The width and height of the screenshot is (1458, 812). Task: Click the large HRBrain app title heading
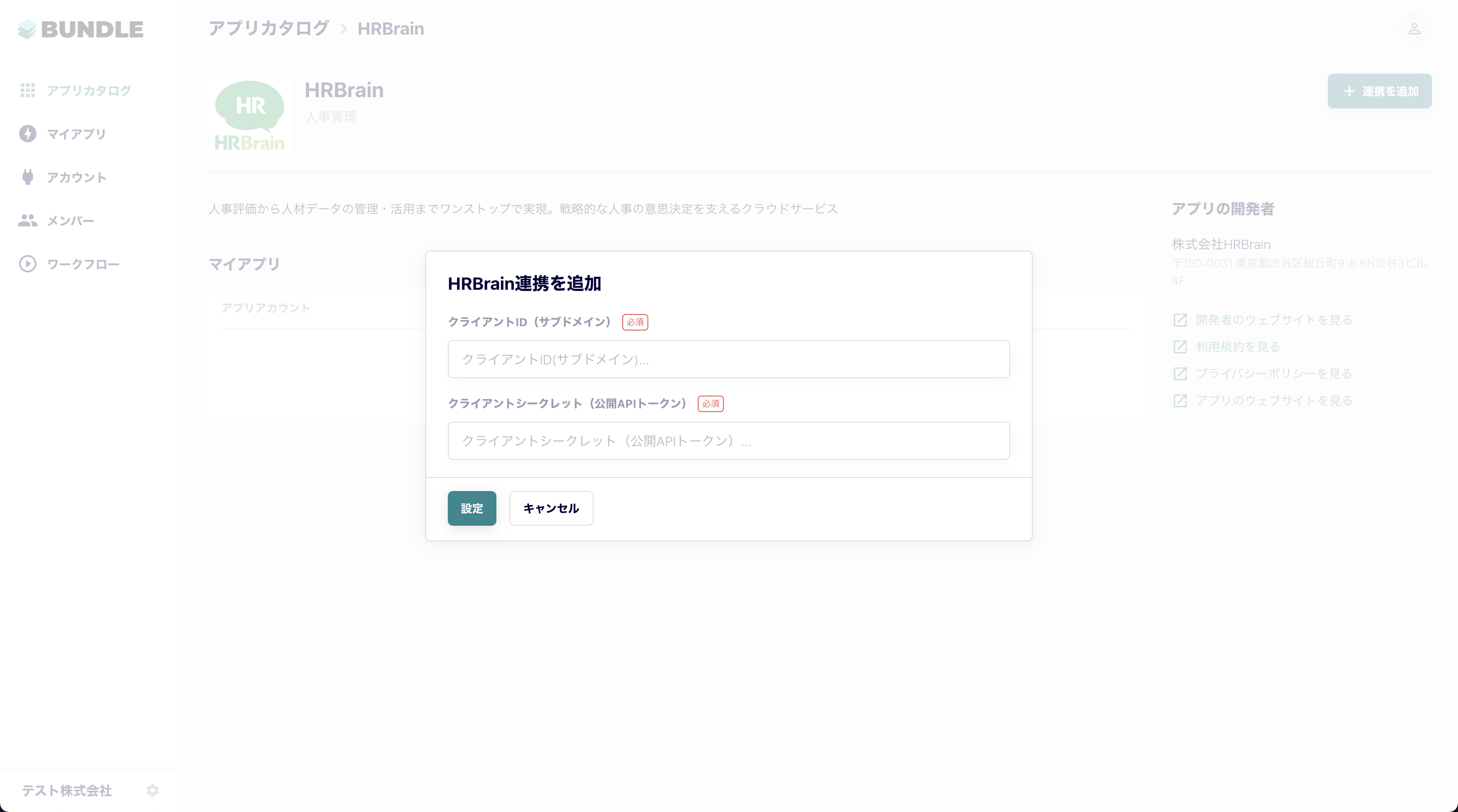[x=344, y=90]
